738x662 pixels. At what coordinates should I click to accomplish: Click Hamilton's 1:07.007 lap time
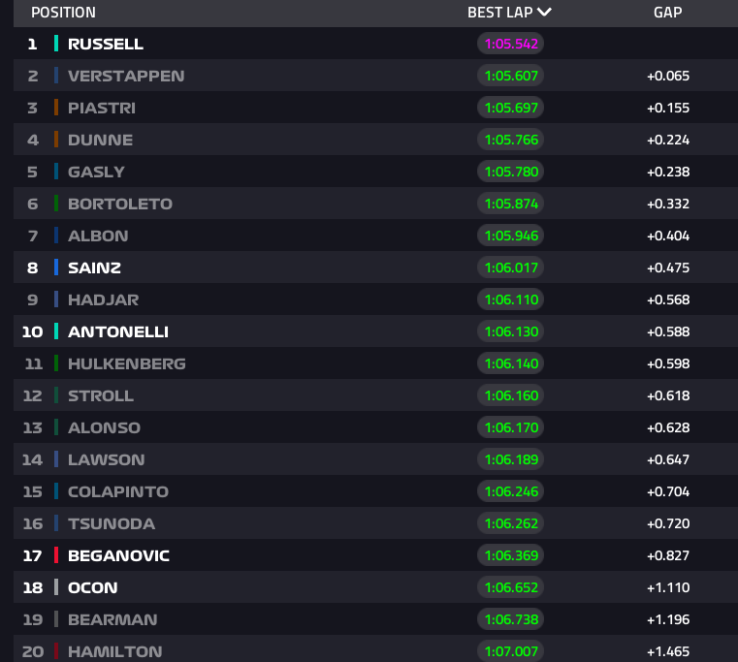[510, 651]
